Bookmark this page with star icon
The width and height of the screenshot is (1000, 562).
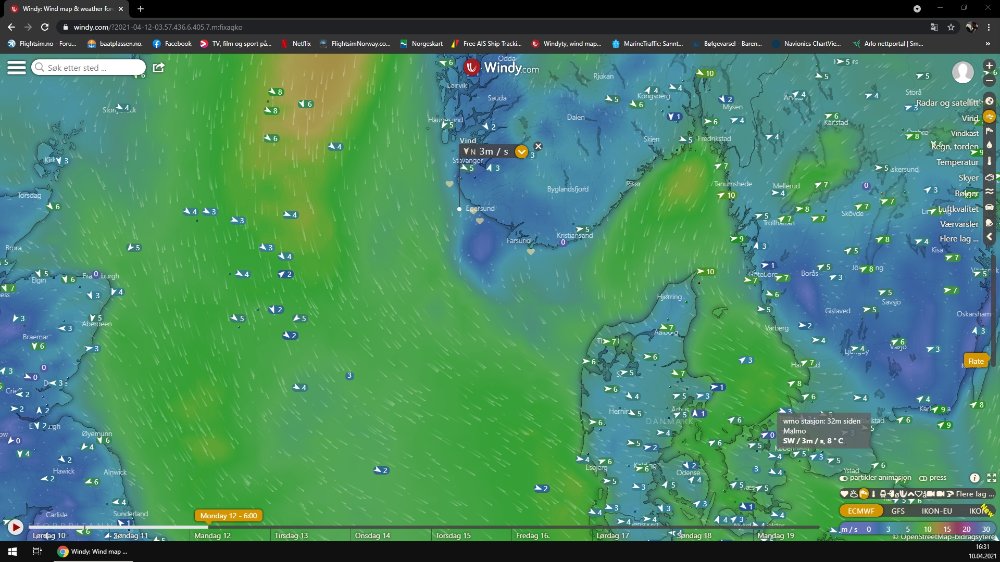point(951,27)
